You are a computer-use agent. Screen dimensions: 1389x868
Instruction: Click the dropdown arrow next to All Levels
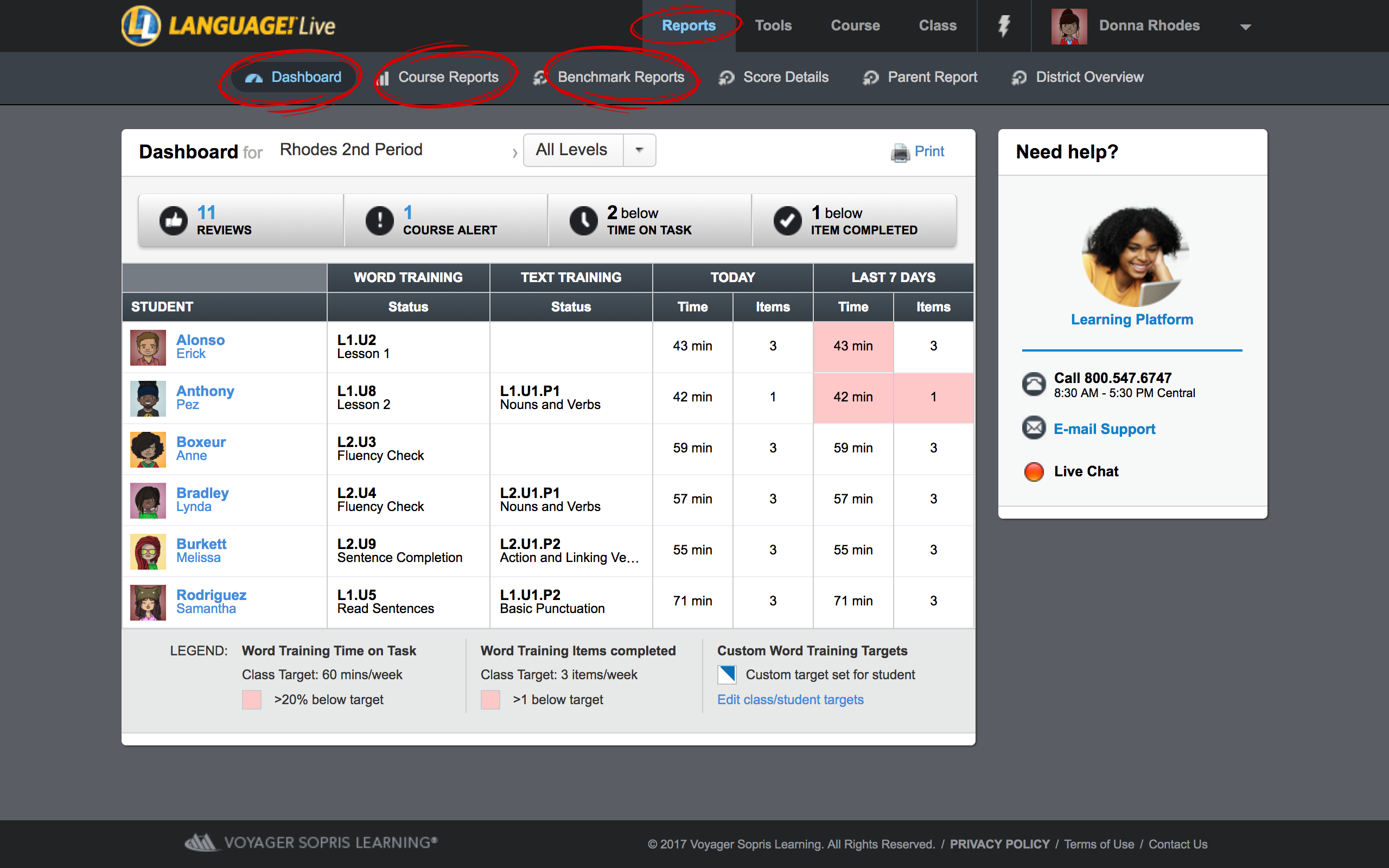click(x=641, y=150)
